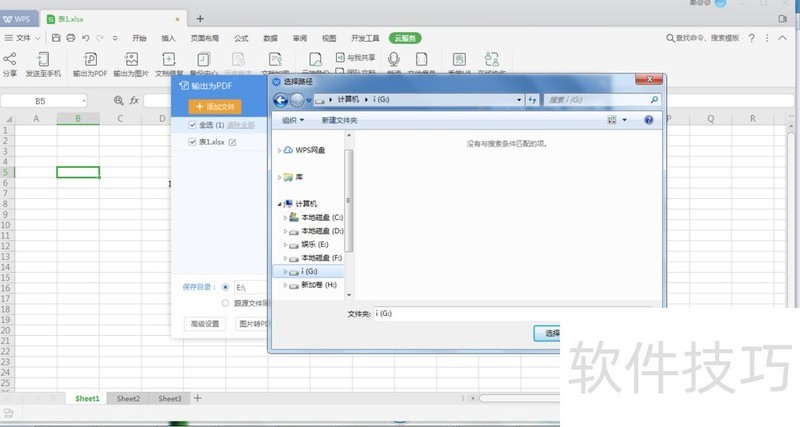This screenshot has width=800, height=427.
Task: Click the three-dot more options icon
Action: (767, 38)
